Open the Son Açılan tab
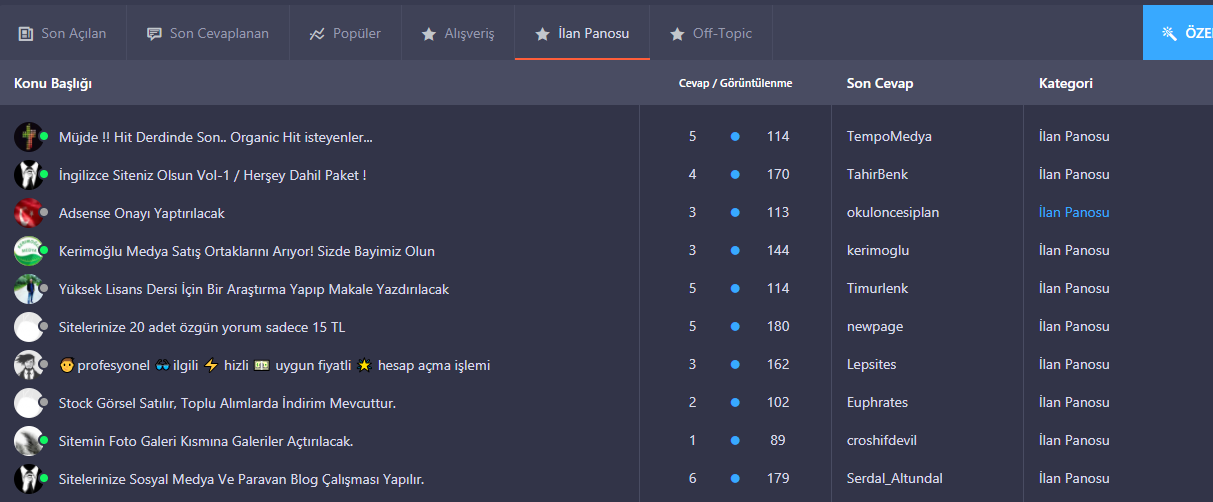1213x502 pixels. [62, 33]
